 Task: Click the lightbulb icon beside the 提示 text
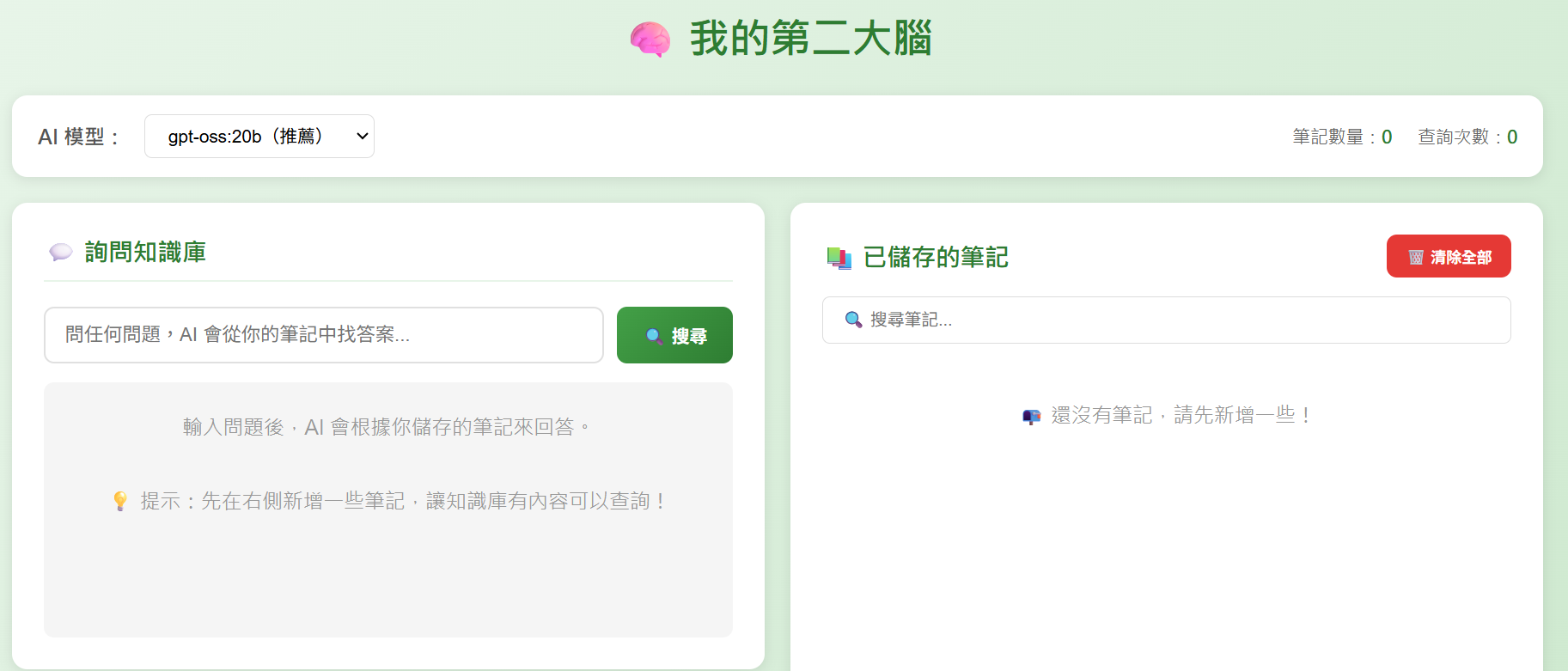(120, 501)
